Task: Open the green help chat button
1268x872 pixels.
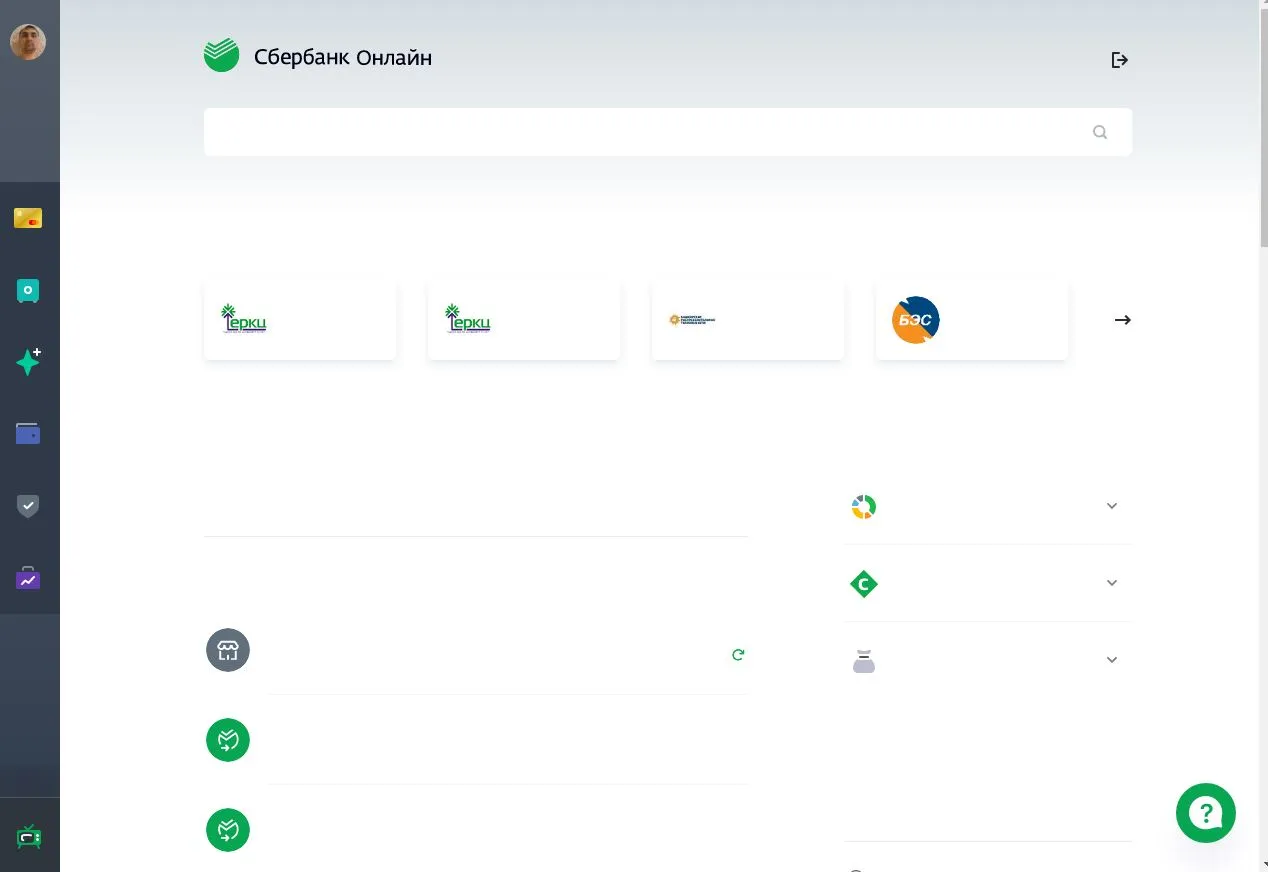Action: 1206,813
